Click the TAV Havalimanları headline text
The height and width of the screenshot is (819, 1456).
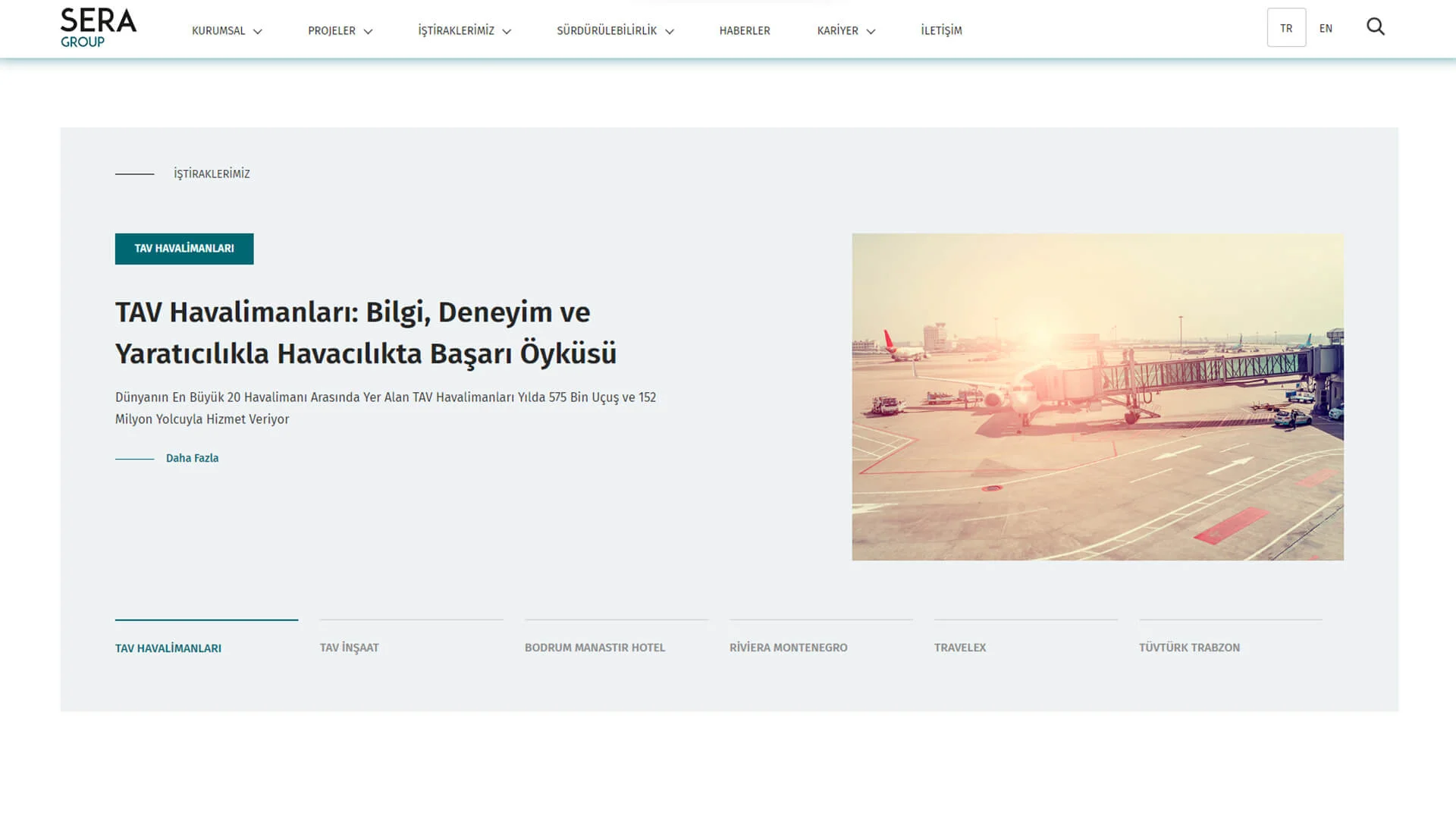coord(366,333)
